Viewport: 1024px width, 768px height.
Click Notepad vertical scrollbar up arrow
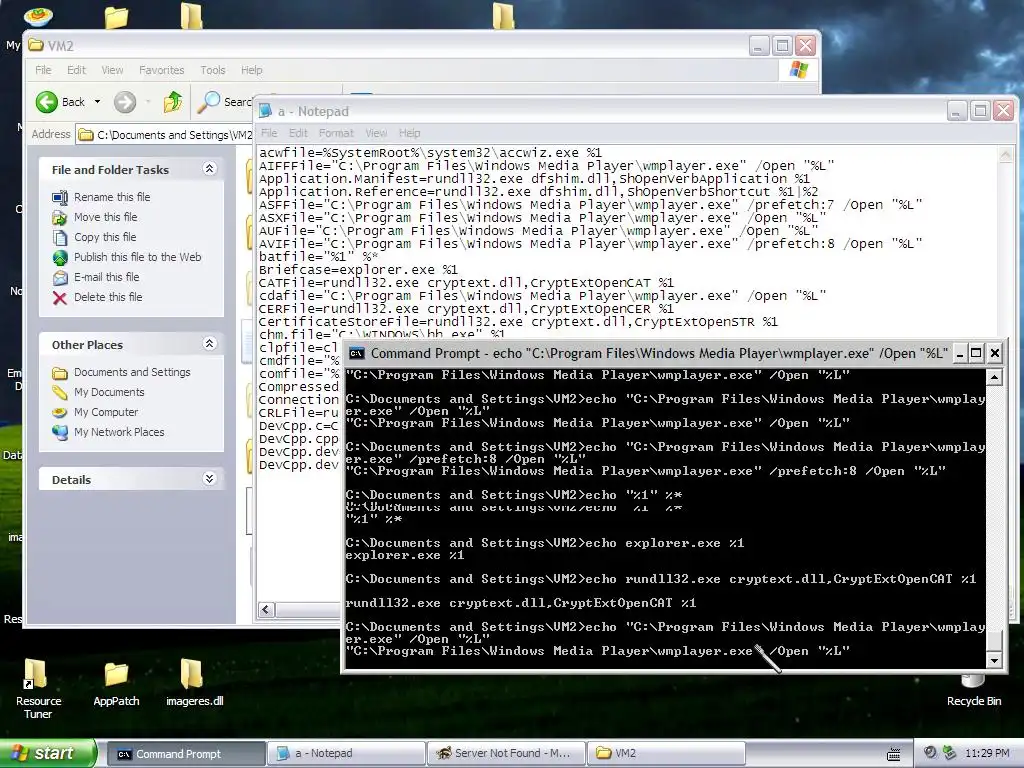[x=1006, y=155]
